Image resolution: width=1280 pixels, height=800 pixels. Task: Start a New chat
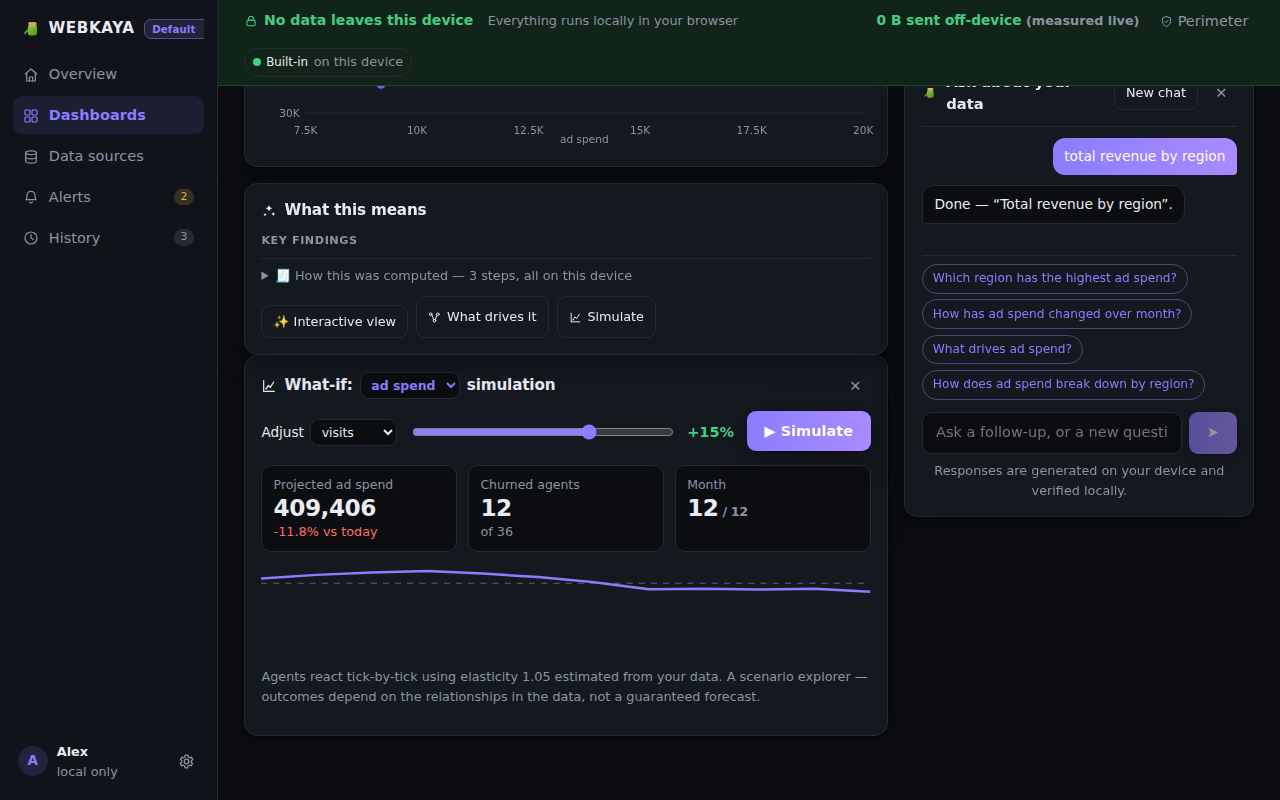point(1155,93)
